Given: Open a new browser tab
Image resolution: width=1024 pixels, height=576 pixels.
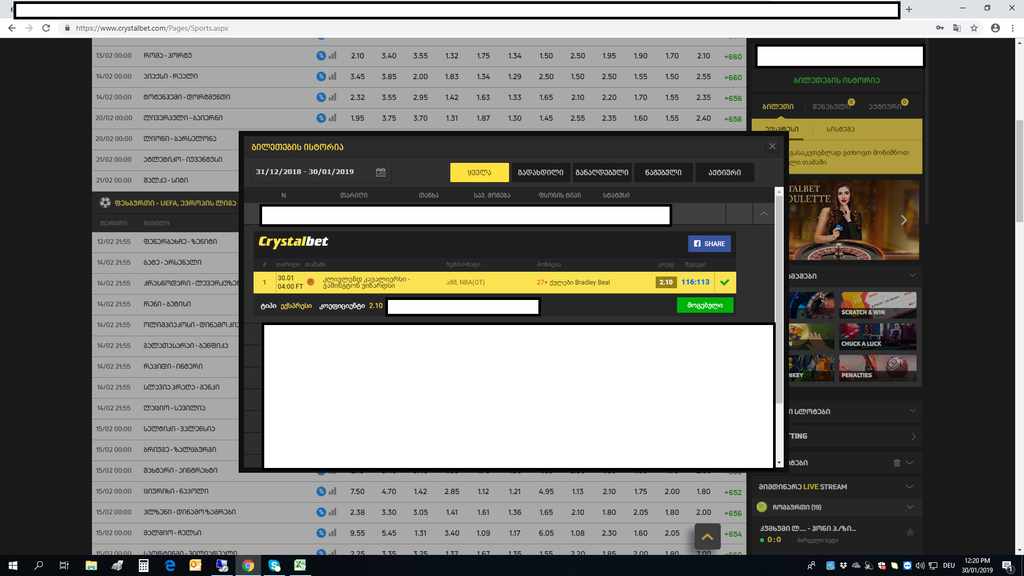Looking at the screenshot, I should point(908,9).
